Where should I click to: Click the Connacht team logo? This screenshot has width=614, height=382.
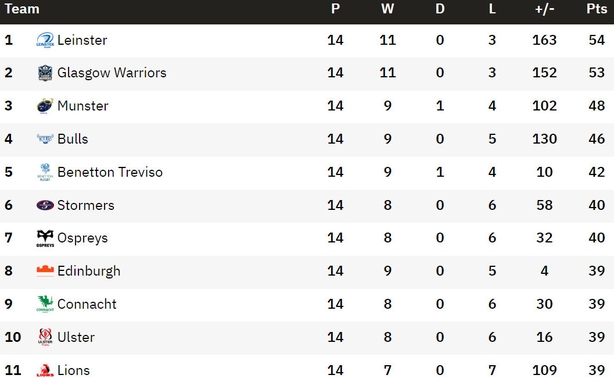[45, 304]
